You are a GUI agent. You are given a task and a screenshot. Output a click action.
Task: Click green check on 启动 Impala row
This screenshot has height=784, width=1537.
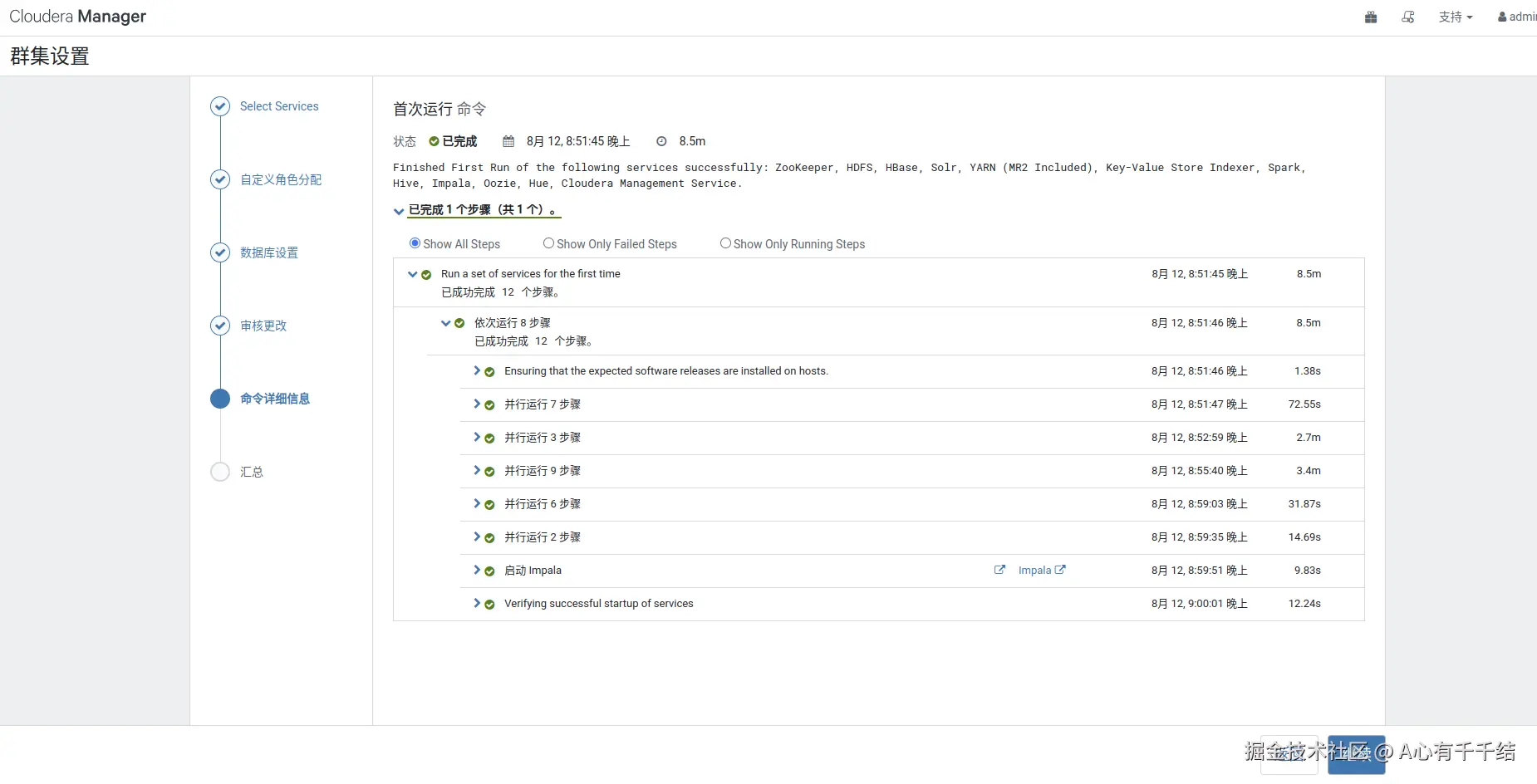click(489, 571)
